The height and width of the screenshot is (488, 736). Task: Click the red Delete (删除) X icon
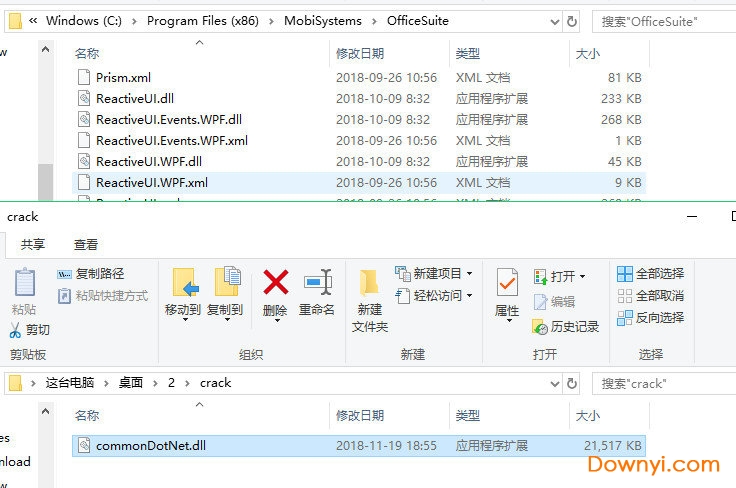(x=276, y=282)
